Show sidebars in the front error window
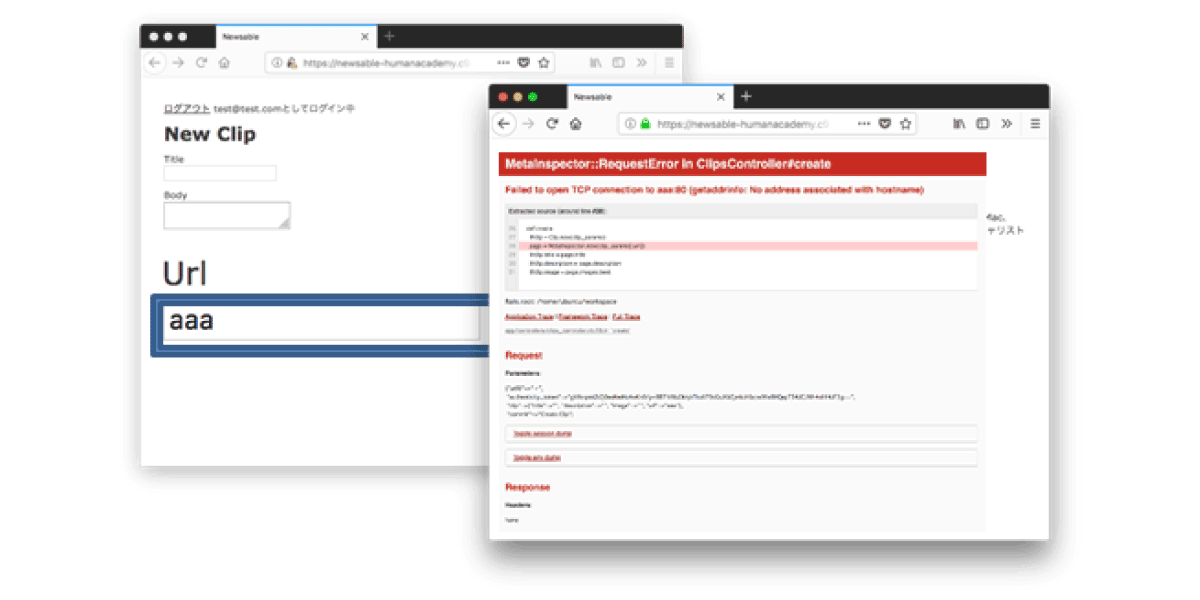This screenshot has width=1200, height=600. coord(983,124)
